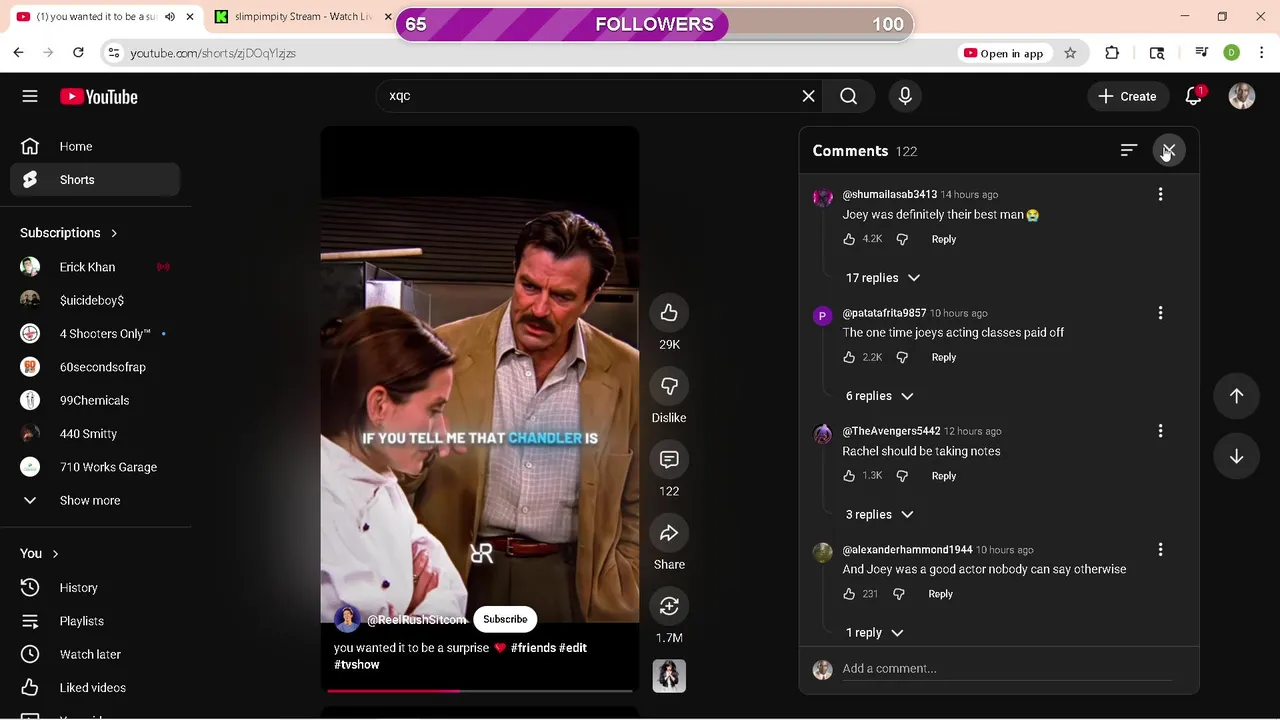Click the Create button

[x=1127, y=96]
